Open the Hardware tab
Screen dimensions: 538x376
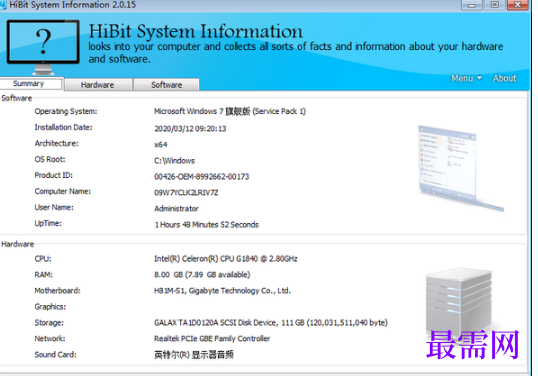(98, 85)
